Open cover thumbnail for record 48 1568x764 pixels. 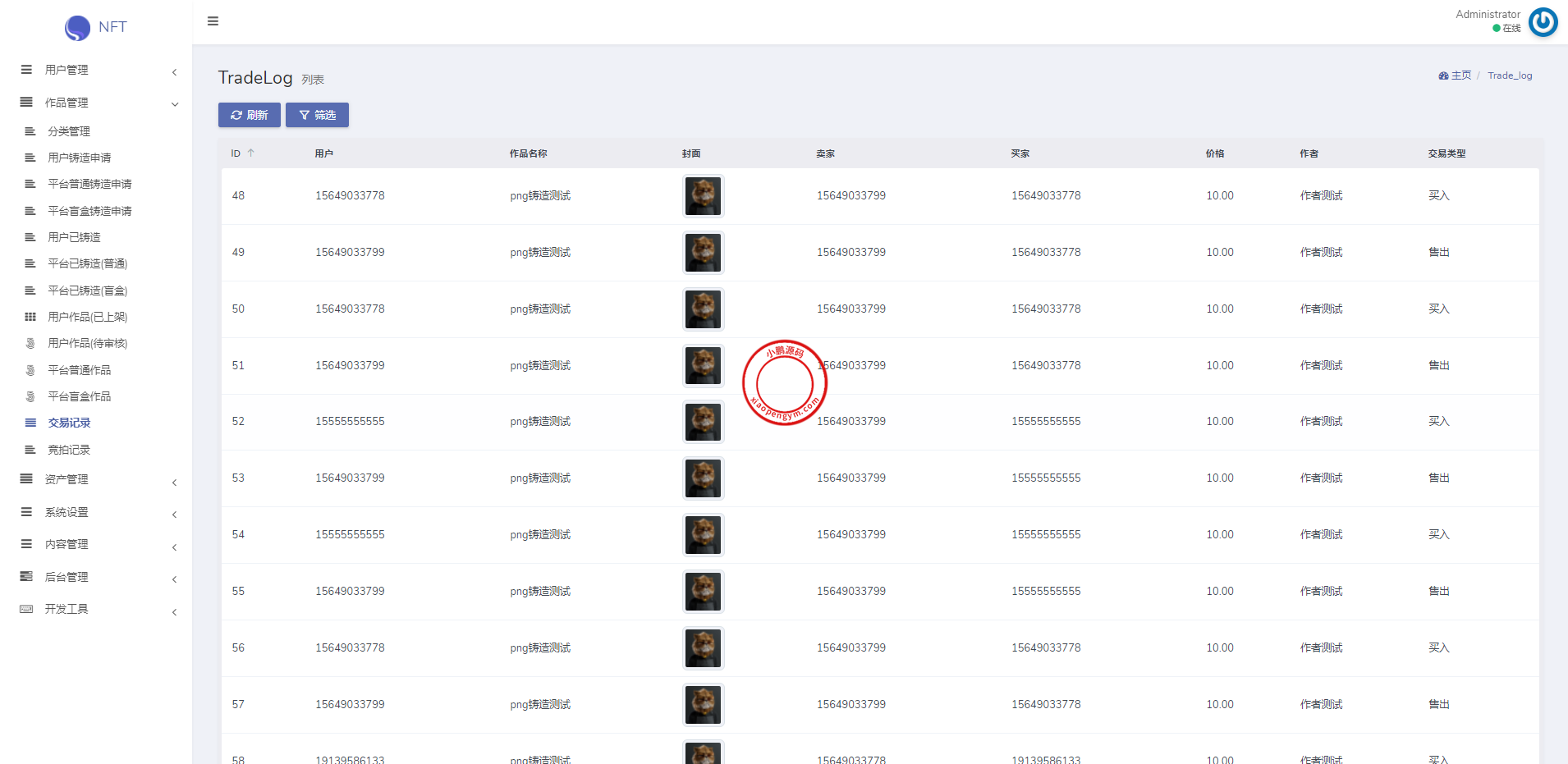point(703,196)
